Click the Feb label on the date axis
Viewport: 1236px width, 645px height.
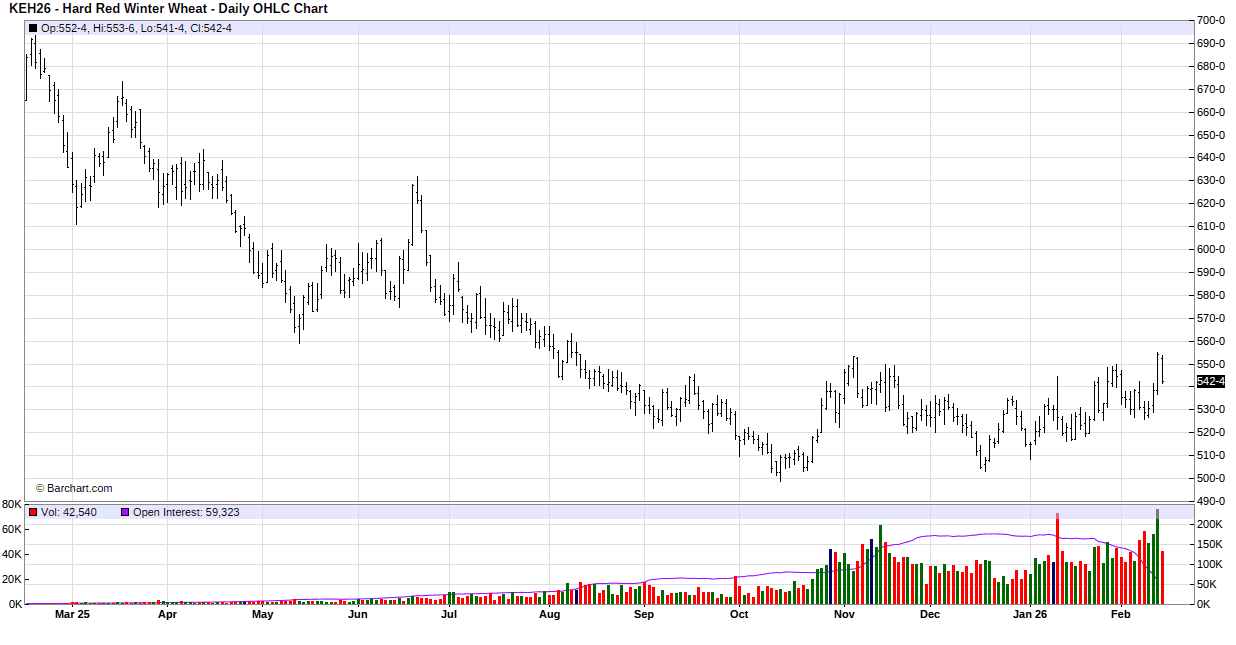(x=1123, y=615)
